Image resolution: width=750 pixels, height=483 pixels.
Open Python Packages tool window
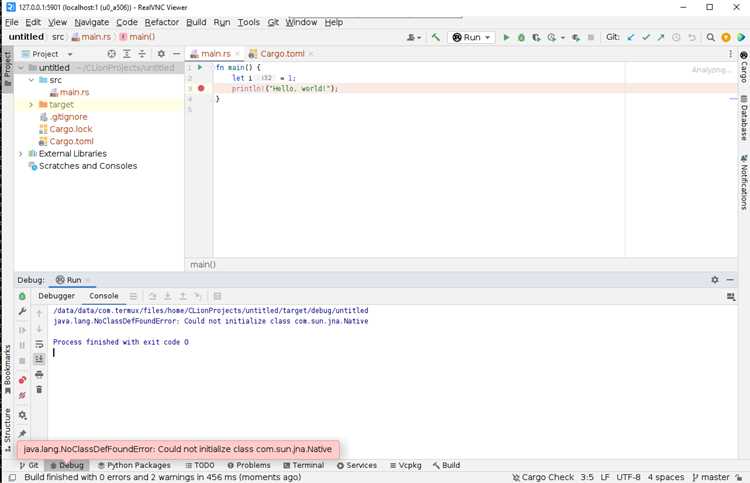tap(134, 465)
